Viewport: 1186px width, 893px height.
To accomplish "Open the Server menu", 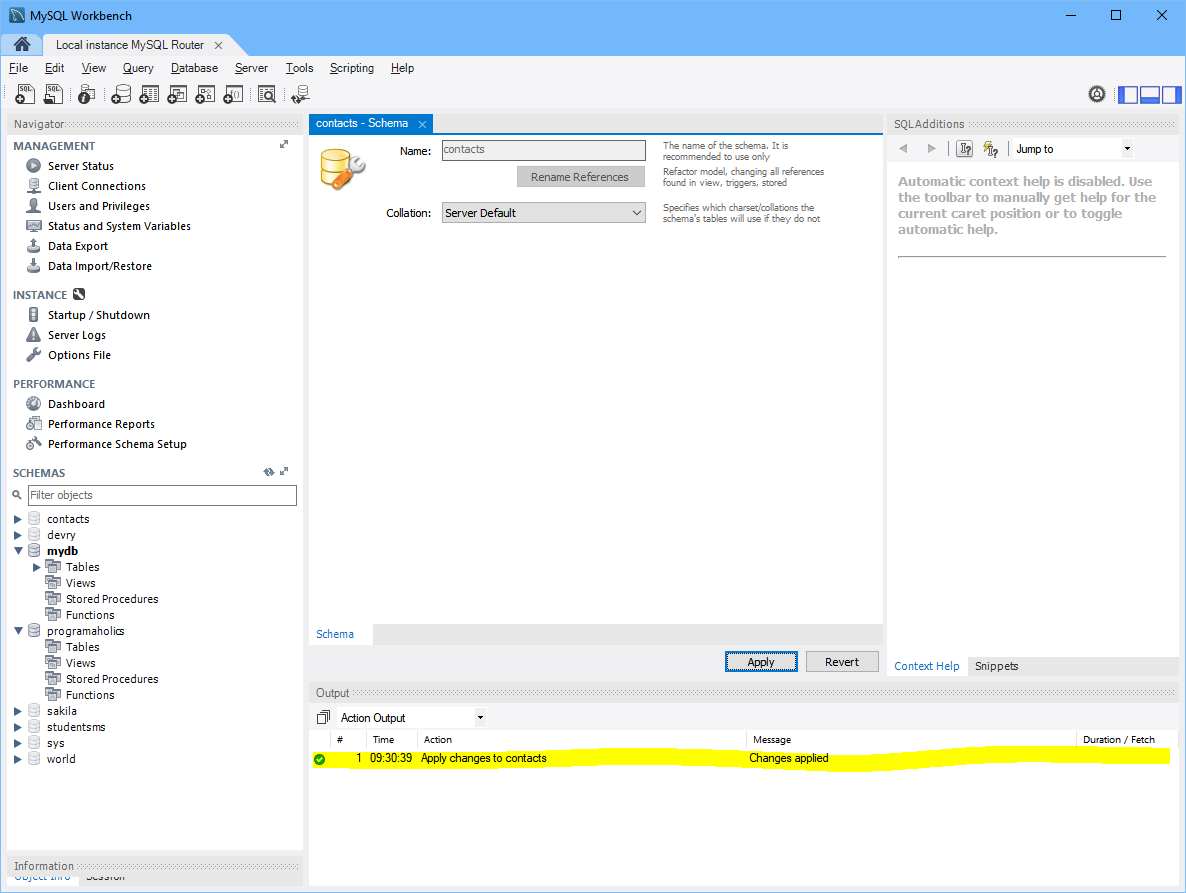I will click(x=251, y=68).
